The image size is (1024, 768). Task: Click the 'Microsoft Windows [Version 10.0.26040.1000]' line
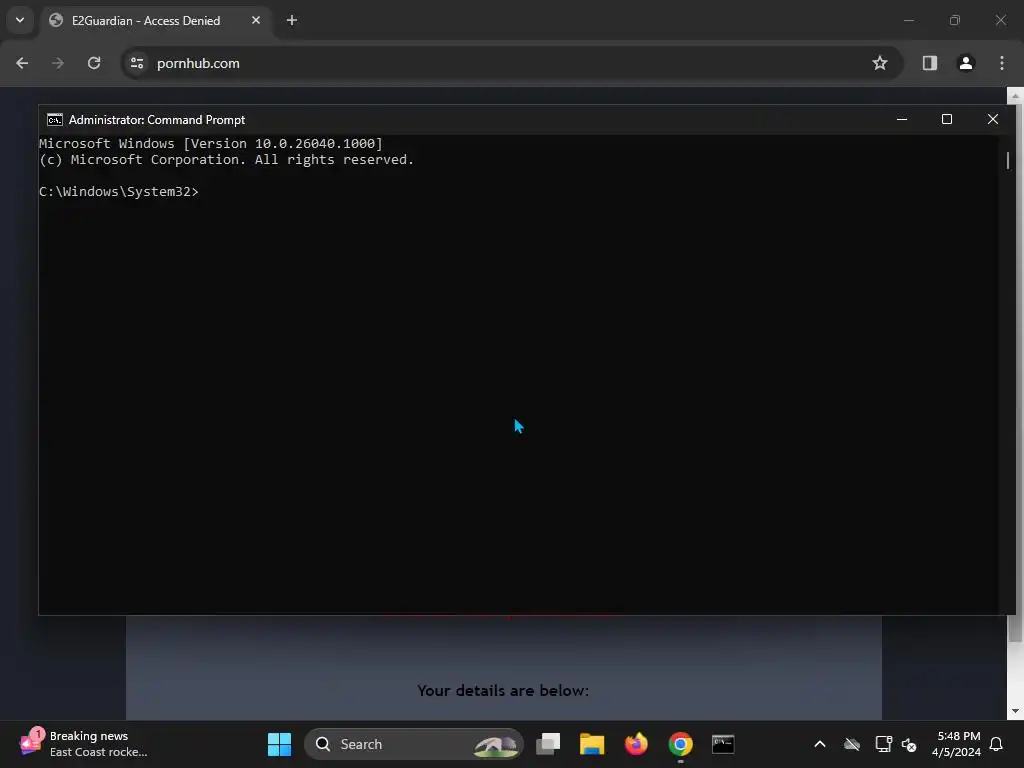(210, 144)
